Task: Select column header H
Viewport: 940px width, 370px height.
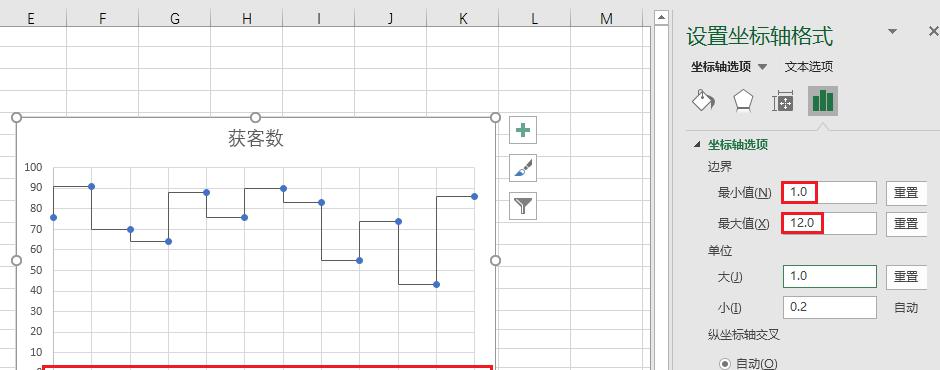Action: (x=246, y=19)
